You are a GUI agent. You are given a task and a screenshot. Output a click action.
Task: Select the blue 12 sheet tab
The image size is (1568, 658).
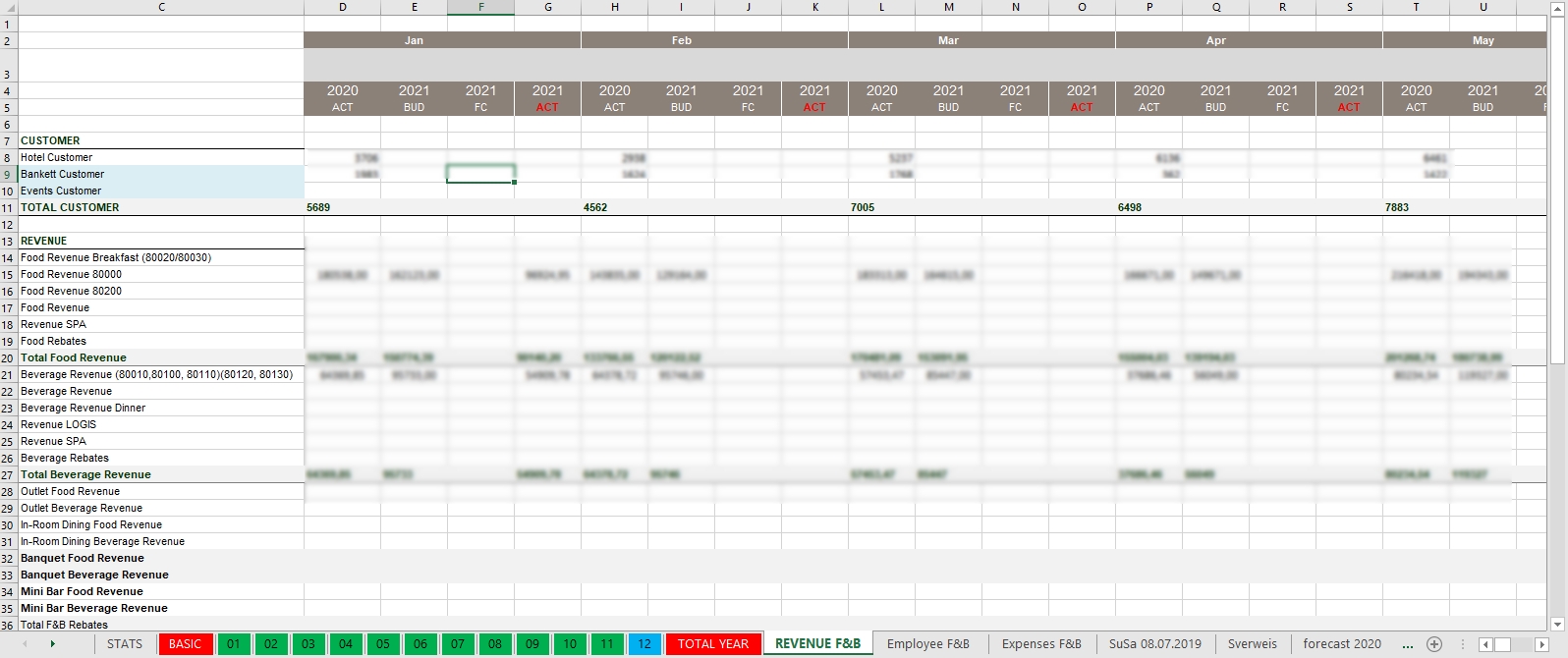[x=644, y=644]
